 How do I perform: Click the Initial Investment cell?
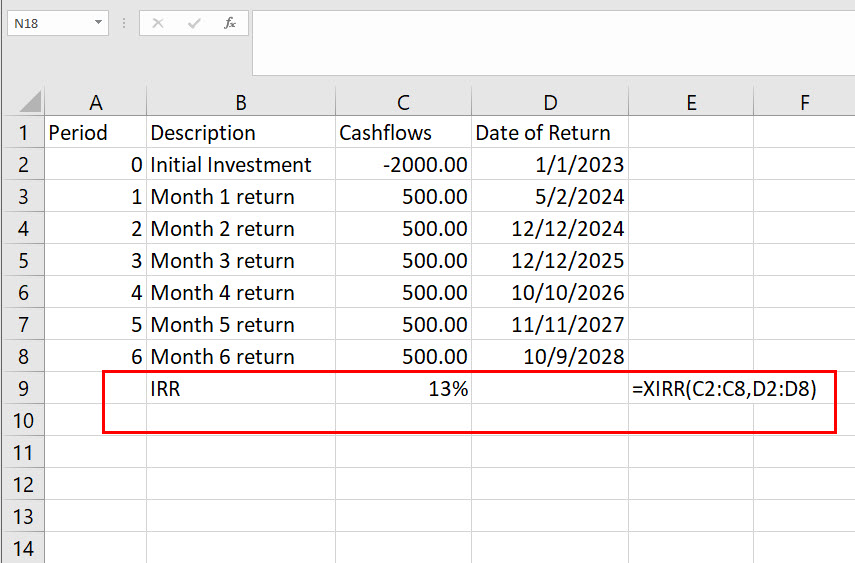click(x=240, y=165)
